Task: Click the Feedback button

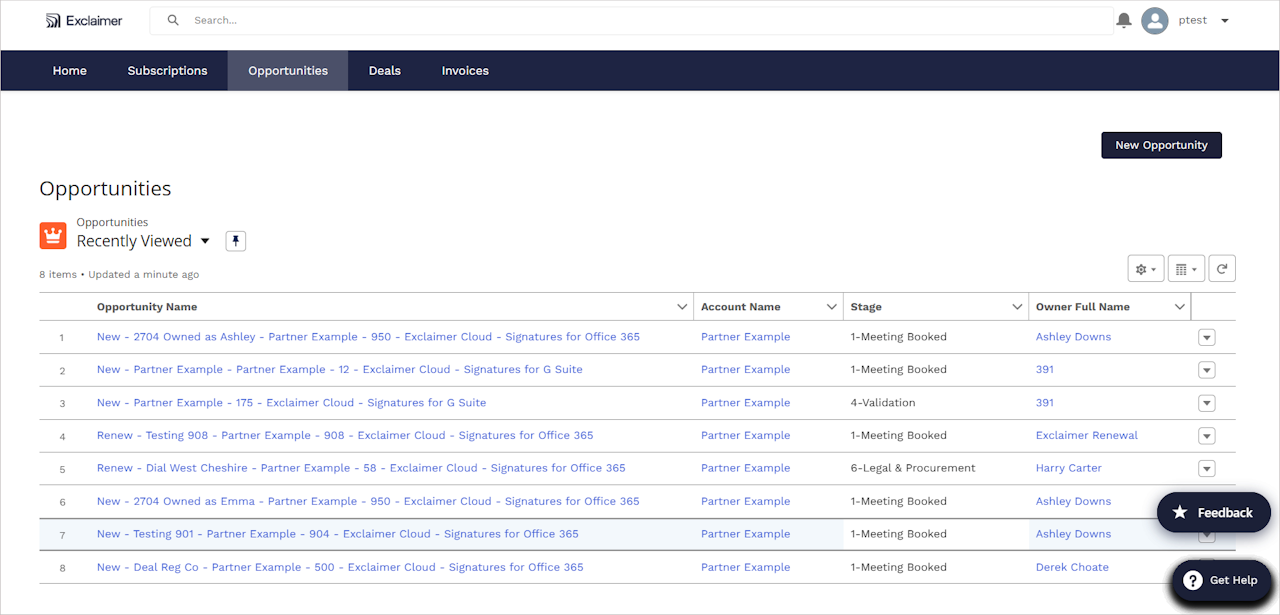Action: [1214, 512]
